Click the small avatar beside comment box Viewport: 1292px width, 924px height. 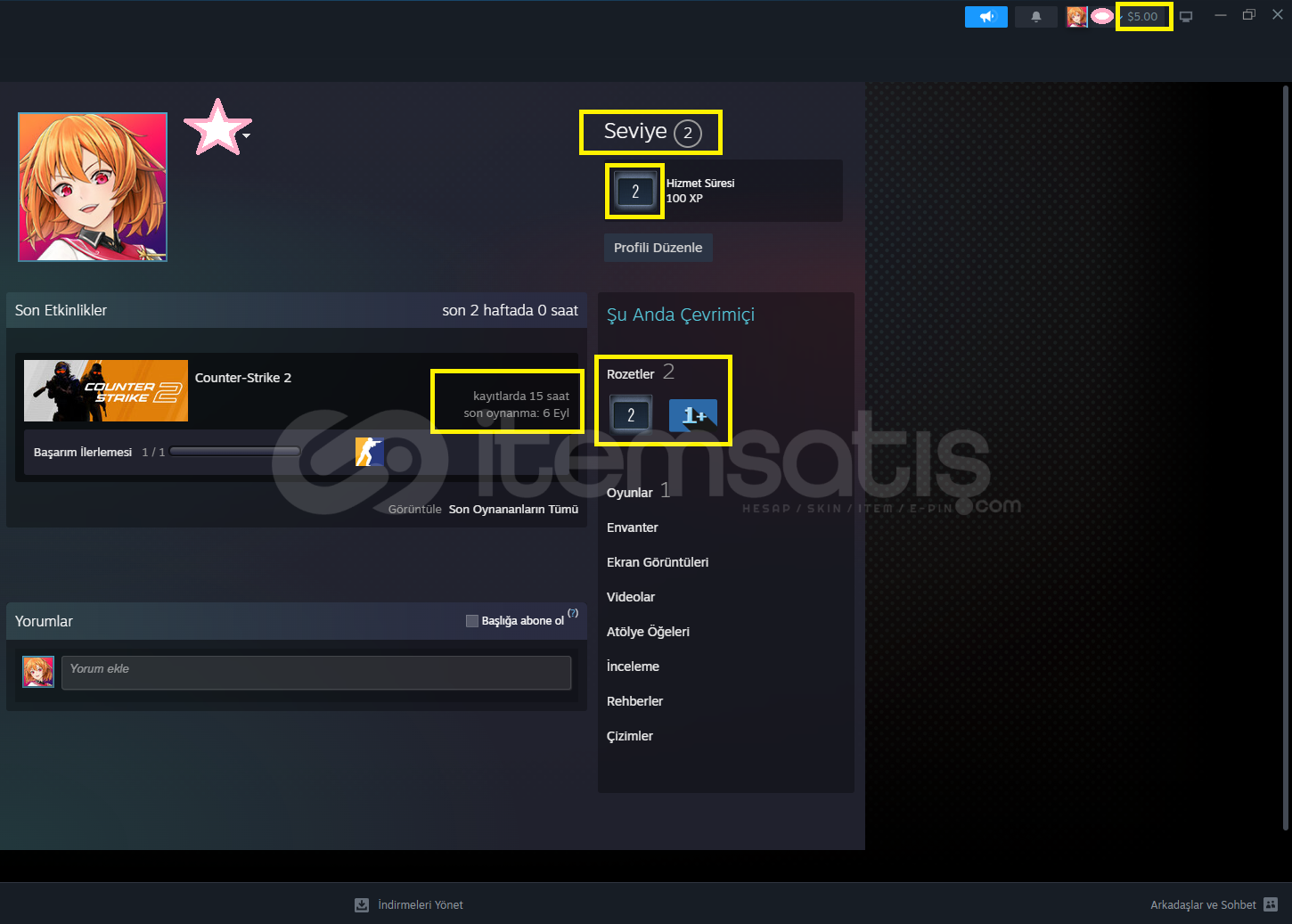pos(38,672)
